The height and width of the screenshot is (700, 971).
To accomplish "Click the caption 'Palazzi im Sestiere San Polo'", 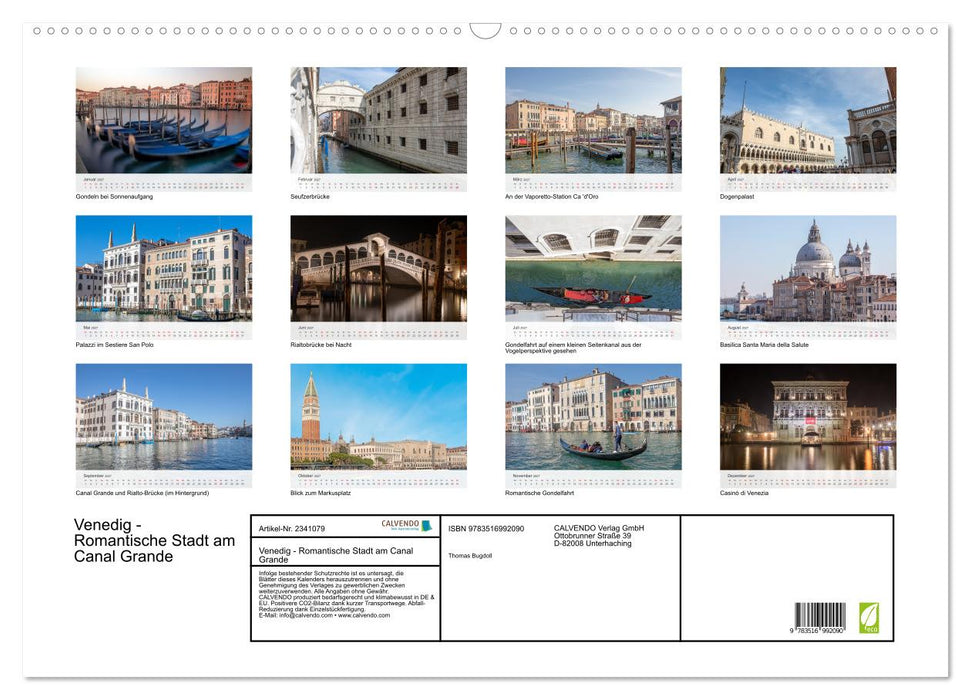I will (x=115, y=344).
